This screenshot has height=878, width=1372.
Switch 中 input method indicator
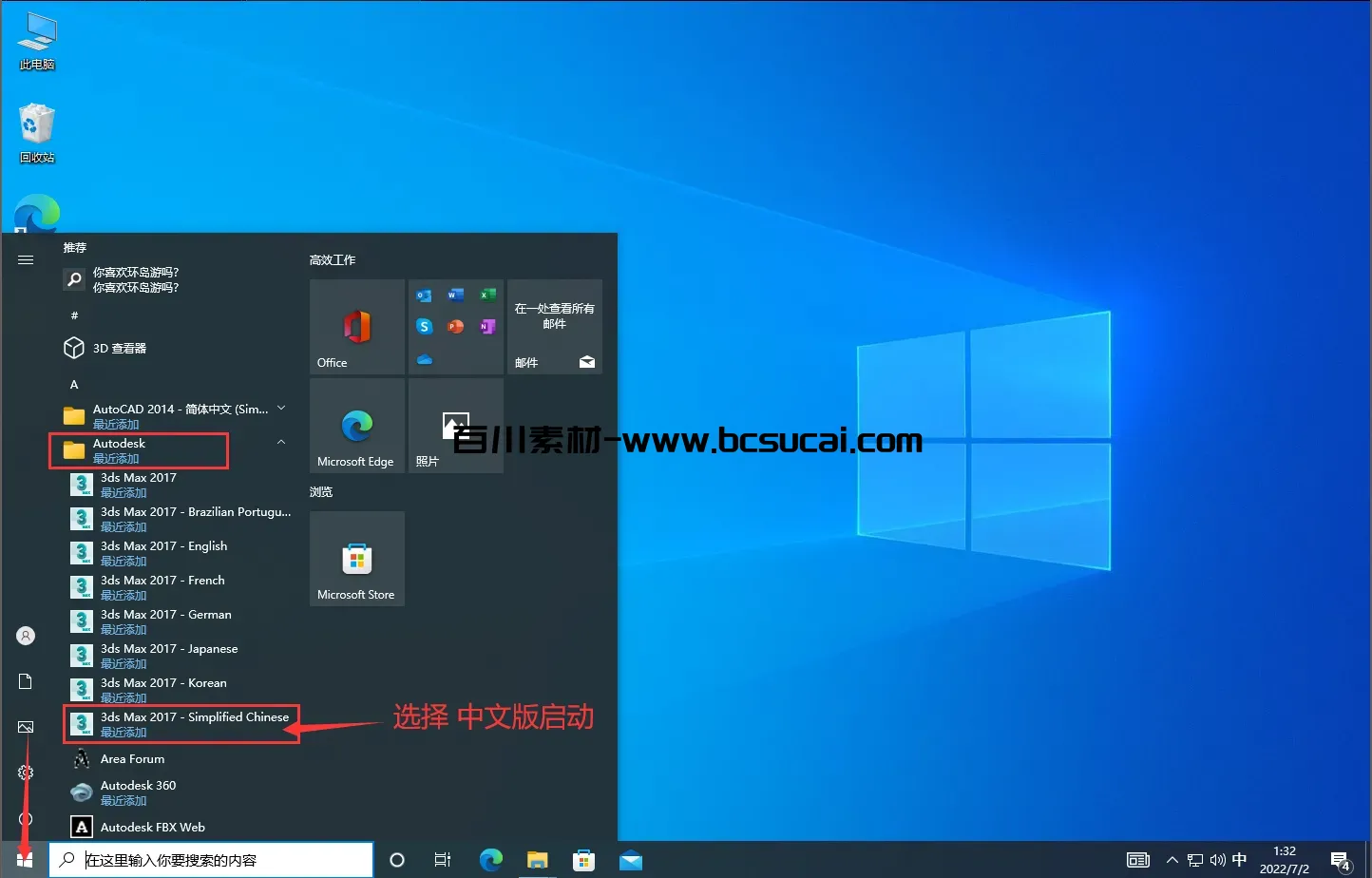pos(1239,859)
